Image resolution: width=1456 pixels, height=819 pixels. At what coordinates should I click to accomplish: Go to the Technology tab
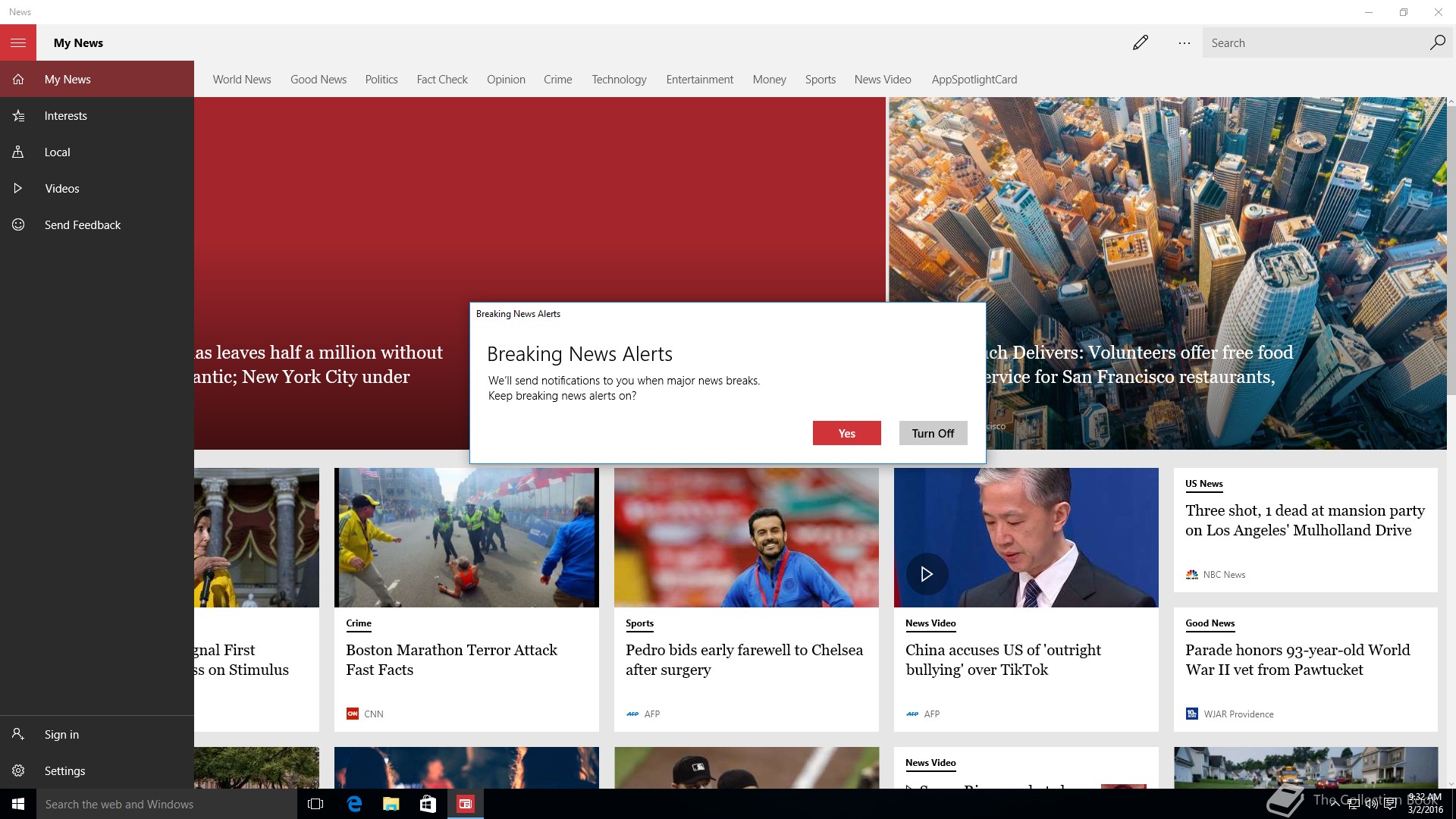(619, 79)
